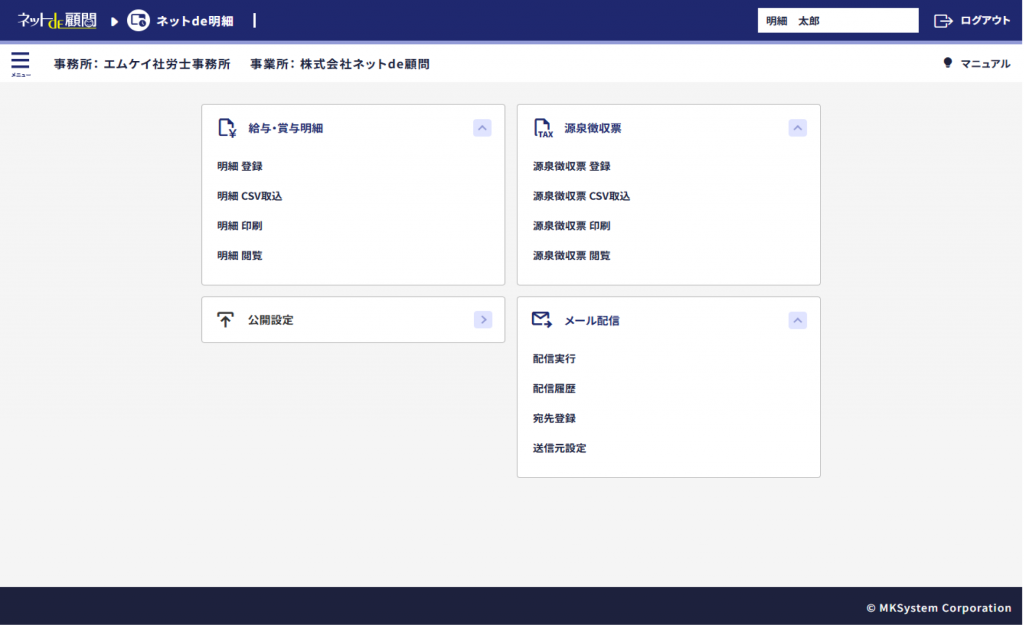The image size is (1024, 625).
Task: Open 送信元設定
Action: (559, 448)
